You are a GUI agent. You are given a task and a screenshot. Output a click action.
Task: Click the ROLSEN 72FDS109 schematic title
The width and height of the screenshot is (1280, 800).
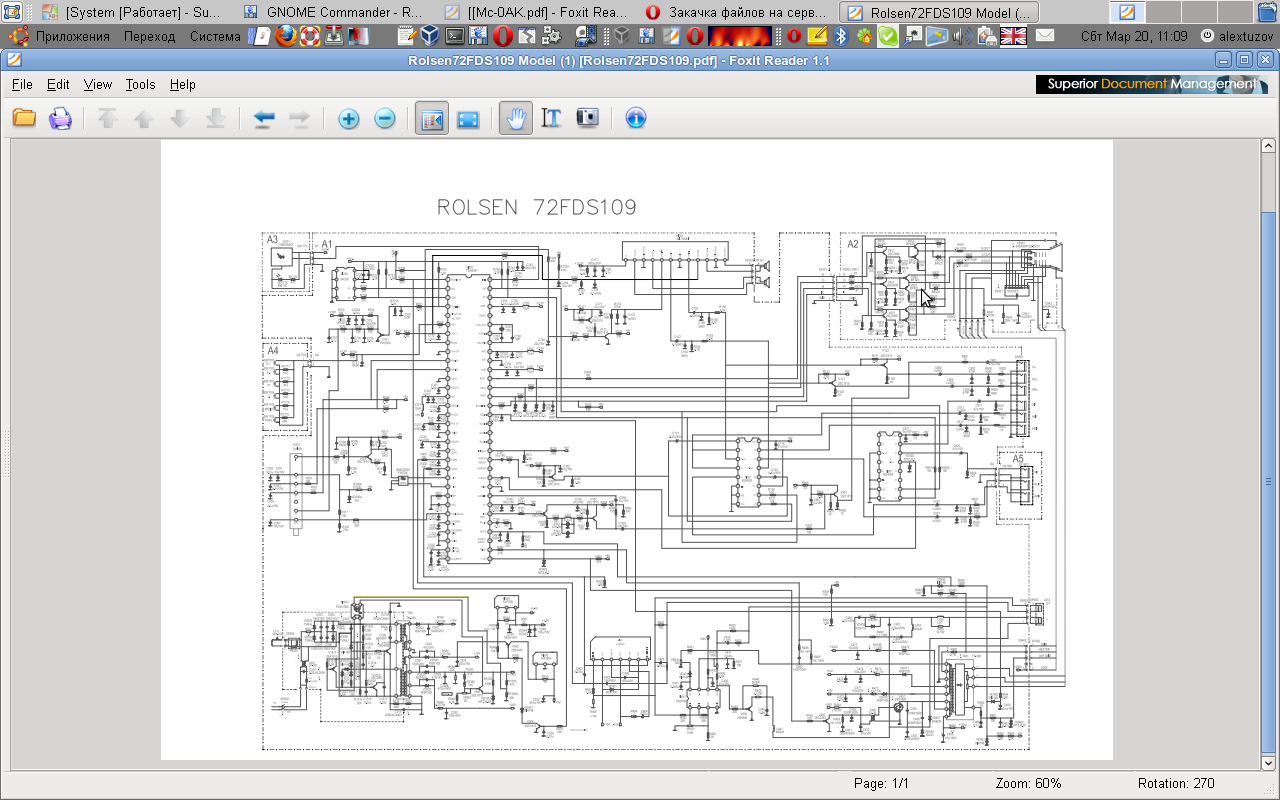pos(537,208)
